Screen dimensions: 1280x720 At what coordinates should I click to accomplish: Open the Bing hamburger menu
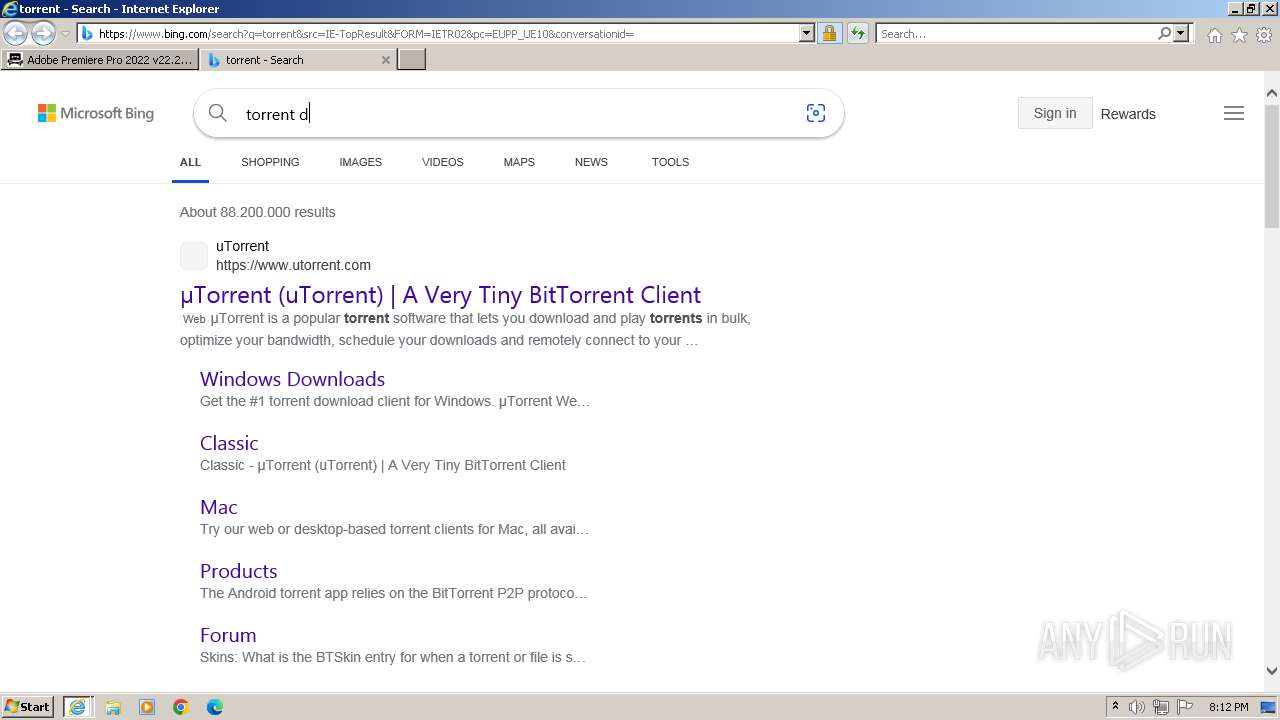point(1234,113)
